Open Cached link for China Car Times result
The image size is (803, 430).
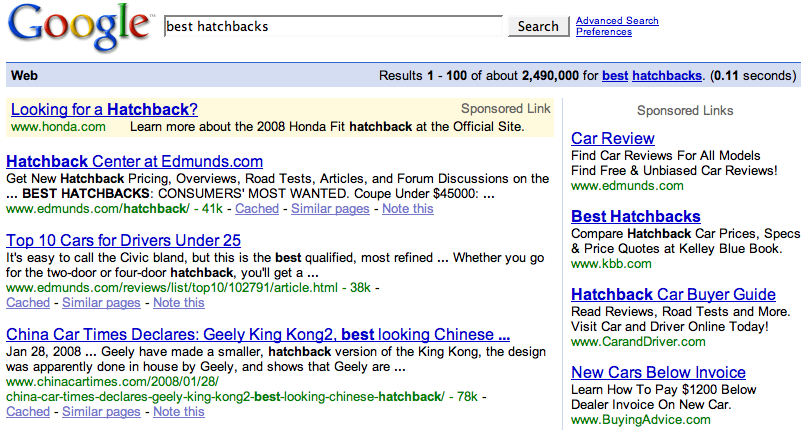[x=28, y=412]
